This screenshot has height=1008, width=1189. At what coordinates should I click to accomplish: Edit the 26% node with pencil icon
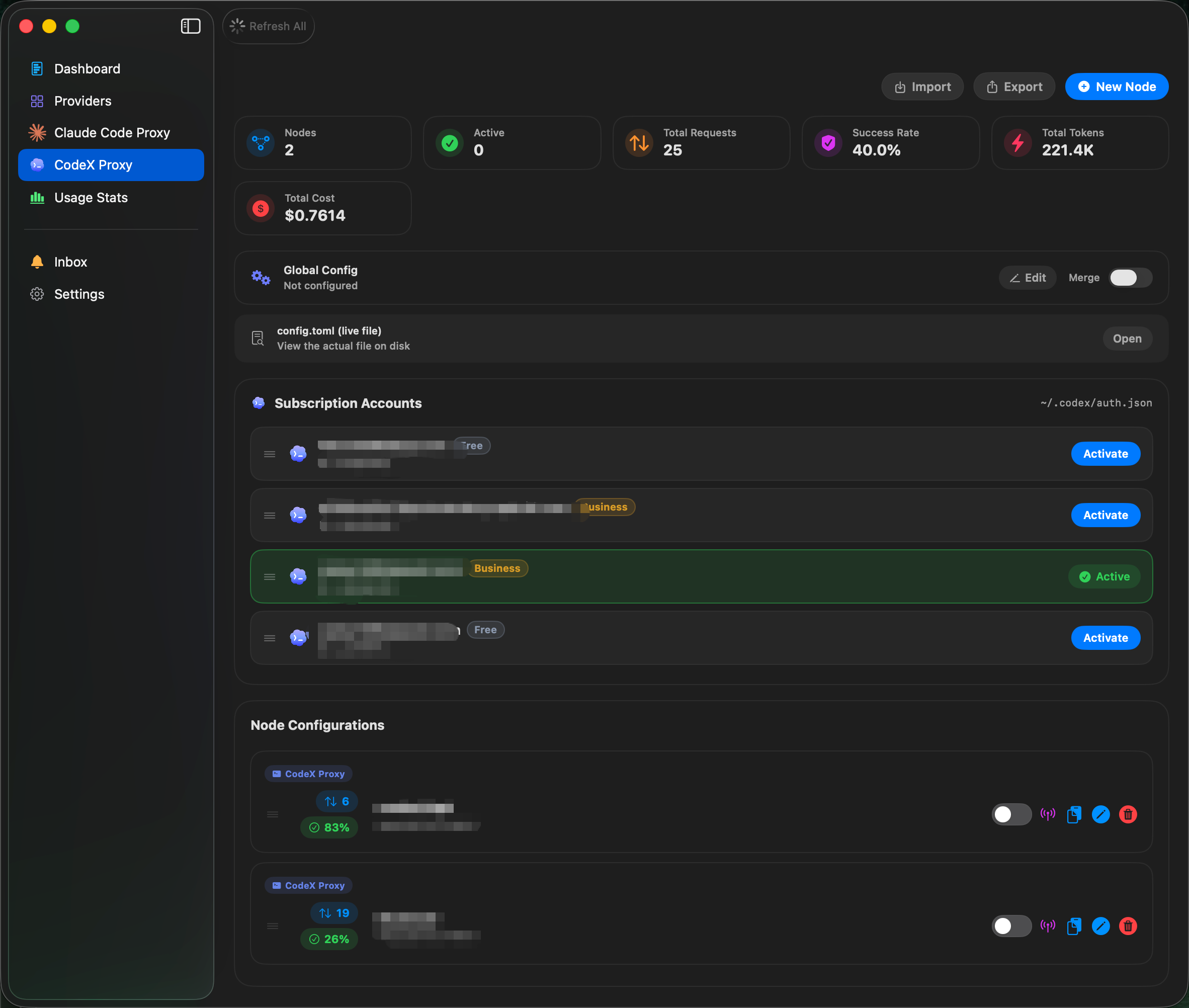(x=1100, y=926)
